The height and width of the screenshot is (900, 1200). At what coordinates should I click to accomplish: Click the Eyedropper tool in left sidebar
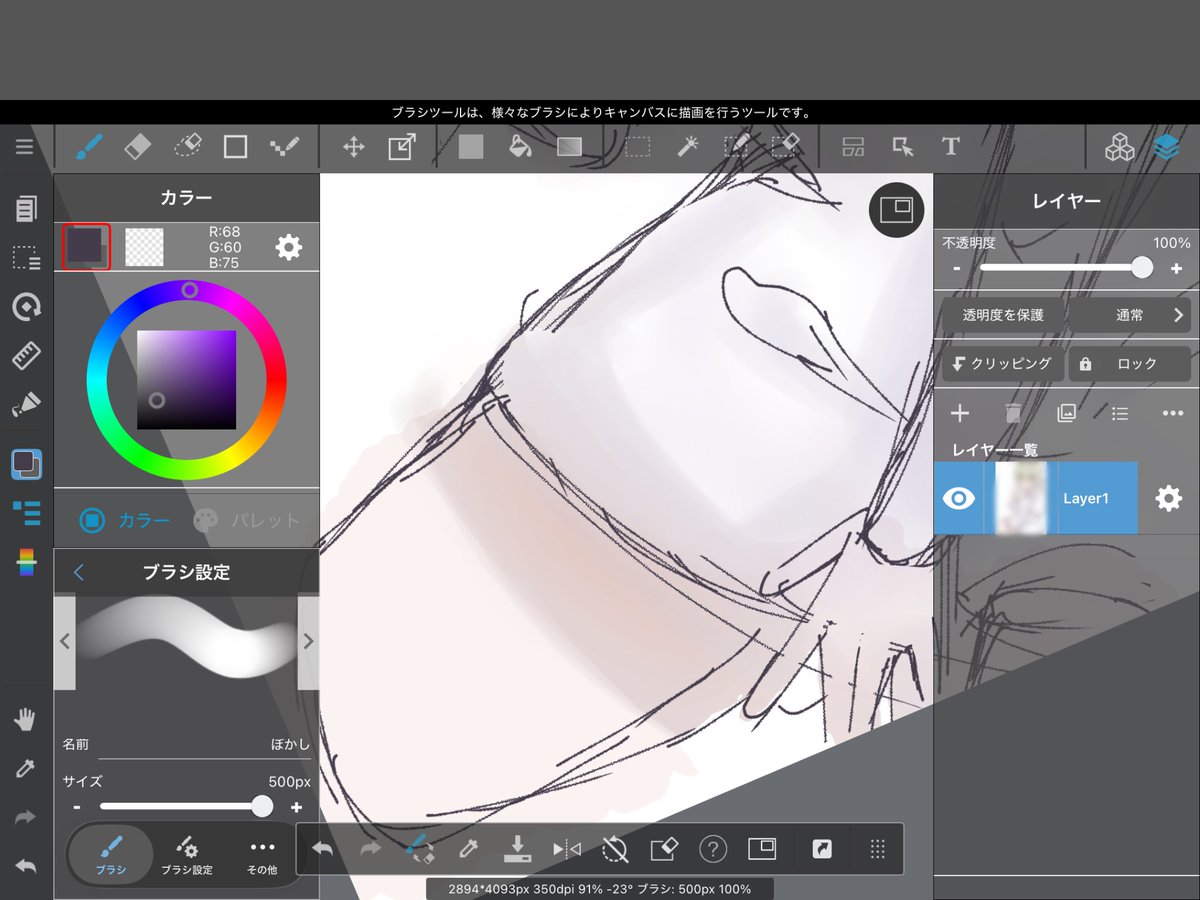pyautogui.click(x=25, y=768)
